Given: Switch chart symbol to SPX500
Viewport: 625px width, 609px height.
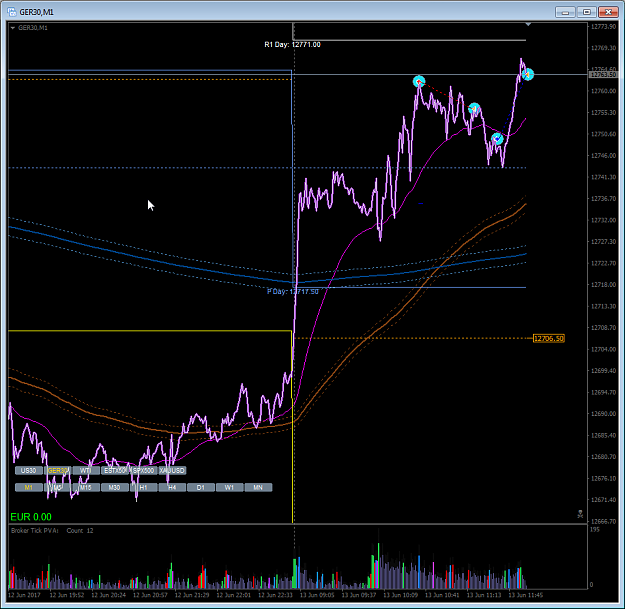Looking at the screenshot, I should [x=143, y=470].
